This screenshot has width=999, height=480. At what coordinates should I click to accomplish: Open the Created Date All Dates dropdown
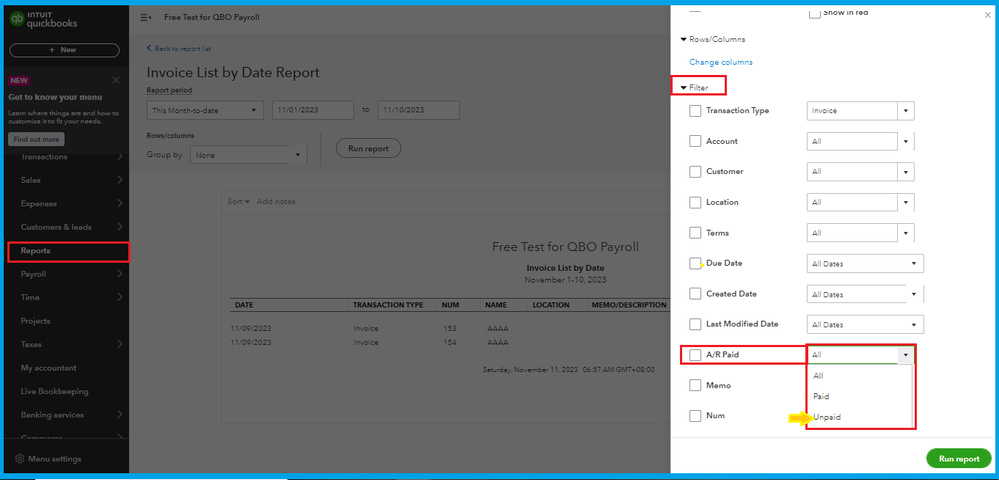click(865, 295)
